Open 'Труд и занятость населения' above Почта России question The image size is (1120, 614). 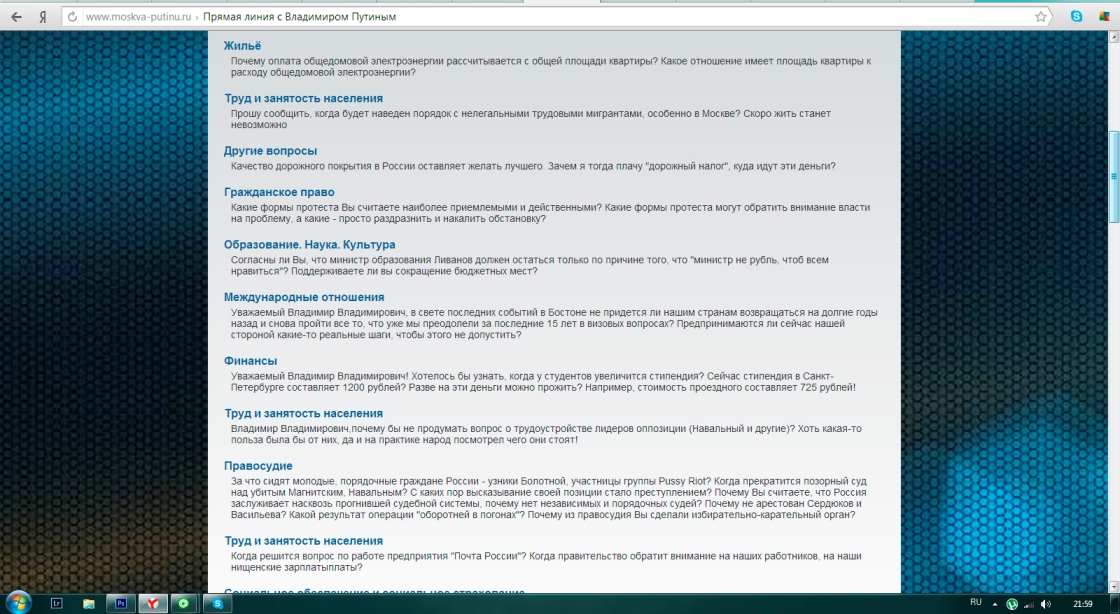point(304,540)
